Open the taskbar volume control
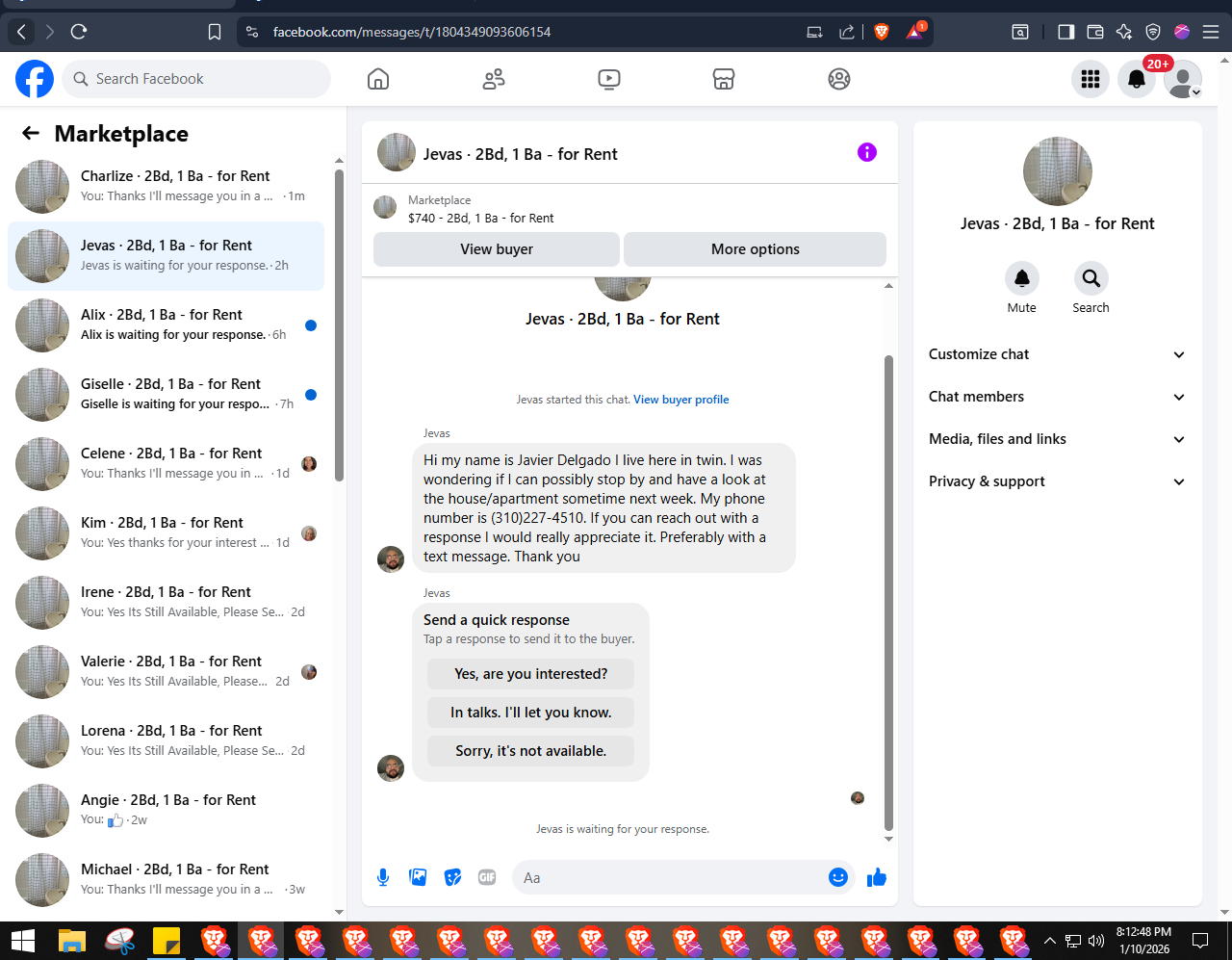1232x960 pixels. point(1096,941)
